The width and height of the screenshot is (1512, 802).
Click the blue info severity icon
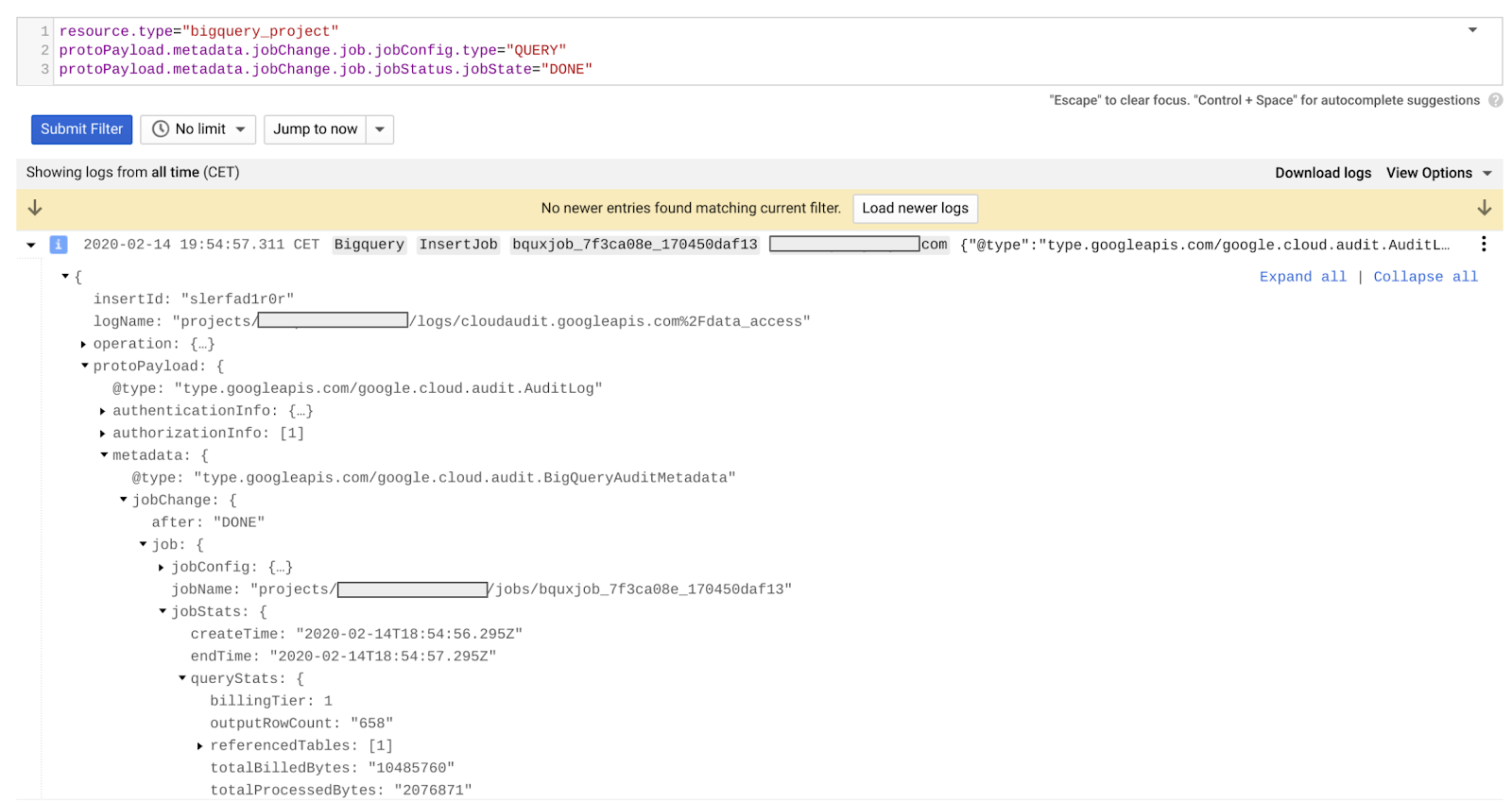click(59, 245)
